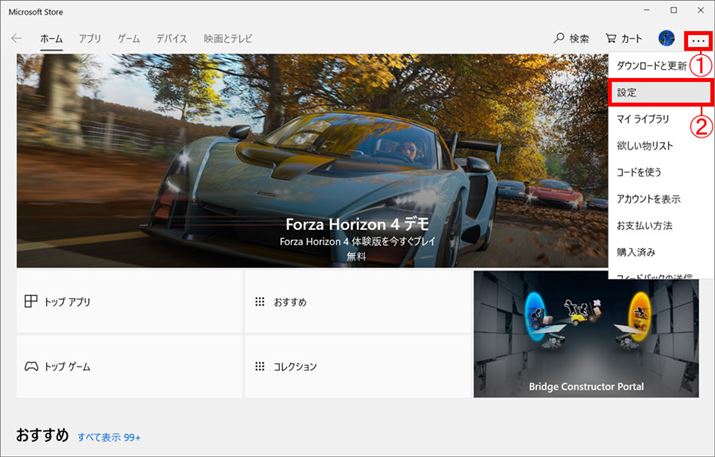The width and height of the screenshot is (715, 457).
Task: Click the コレクション dots icon
Action: pos(260,366)
